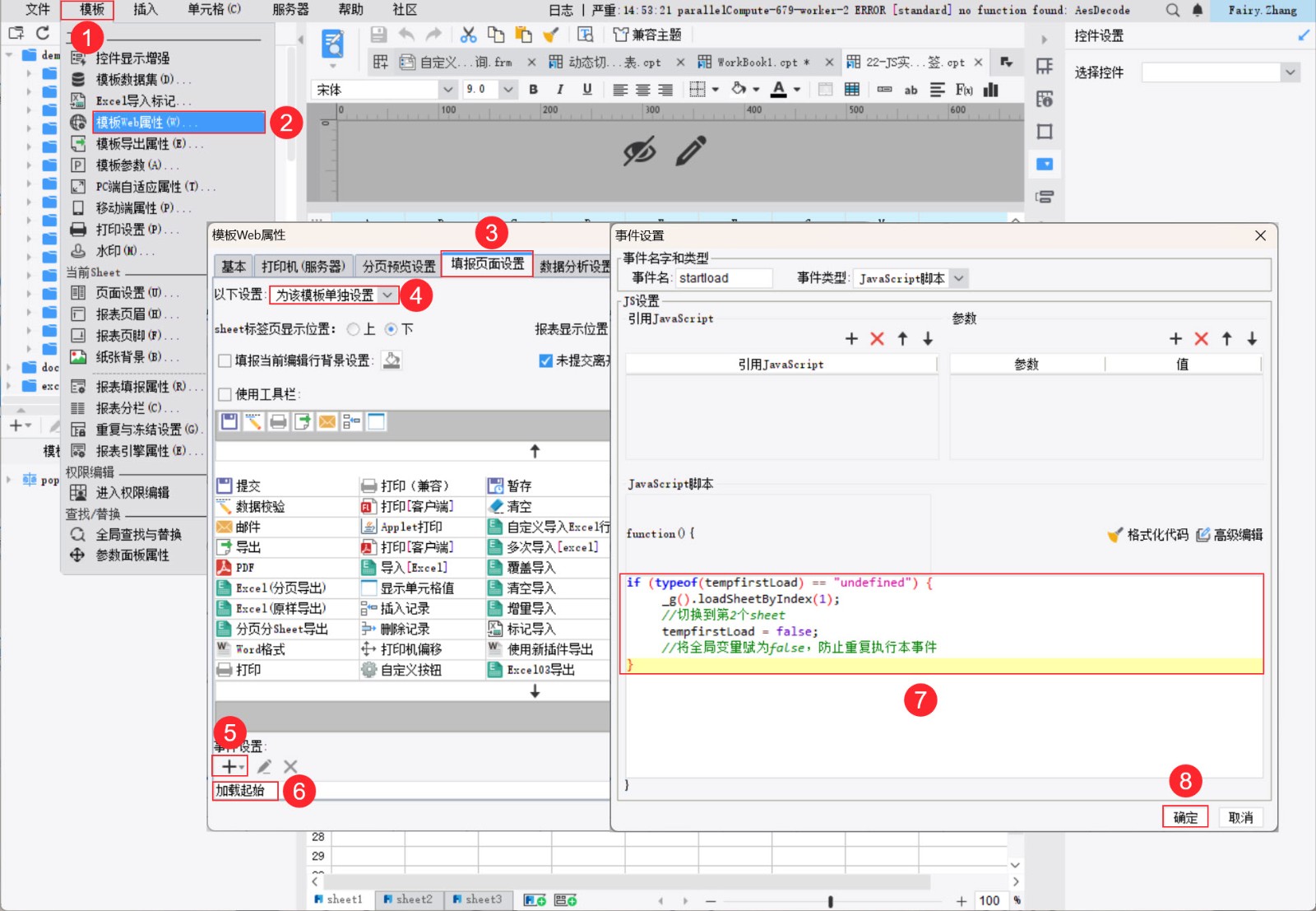Move parameter down with arrow icon

pos(1252,339)
